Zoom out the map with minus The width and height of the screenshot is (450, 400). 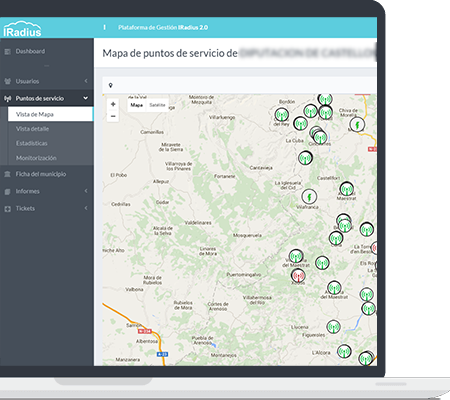pos(113,116)
